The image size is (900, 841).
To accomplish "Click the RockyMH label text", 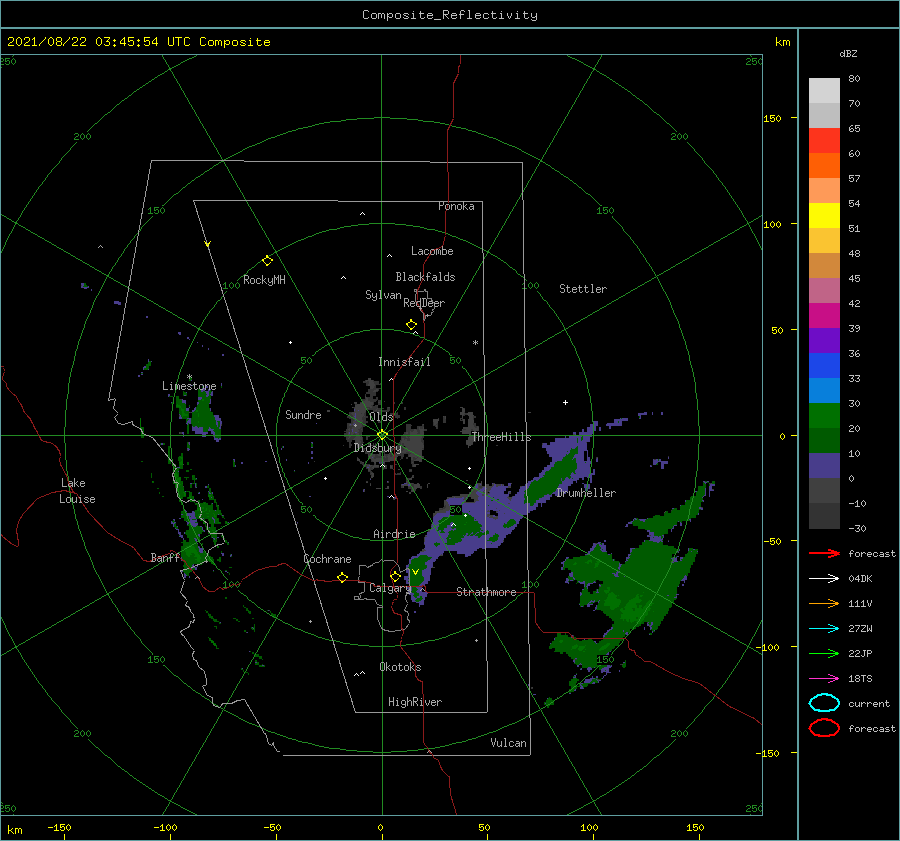I will tap(264, 280).
